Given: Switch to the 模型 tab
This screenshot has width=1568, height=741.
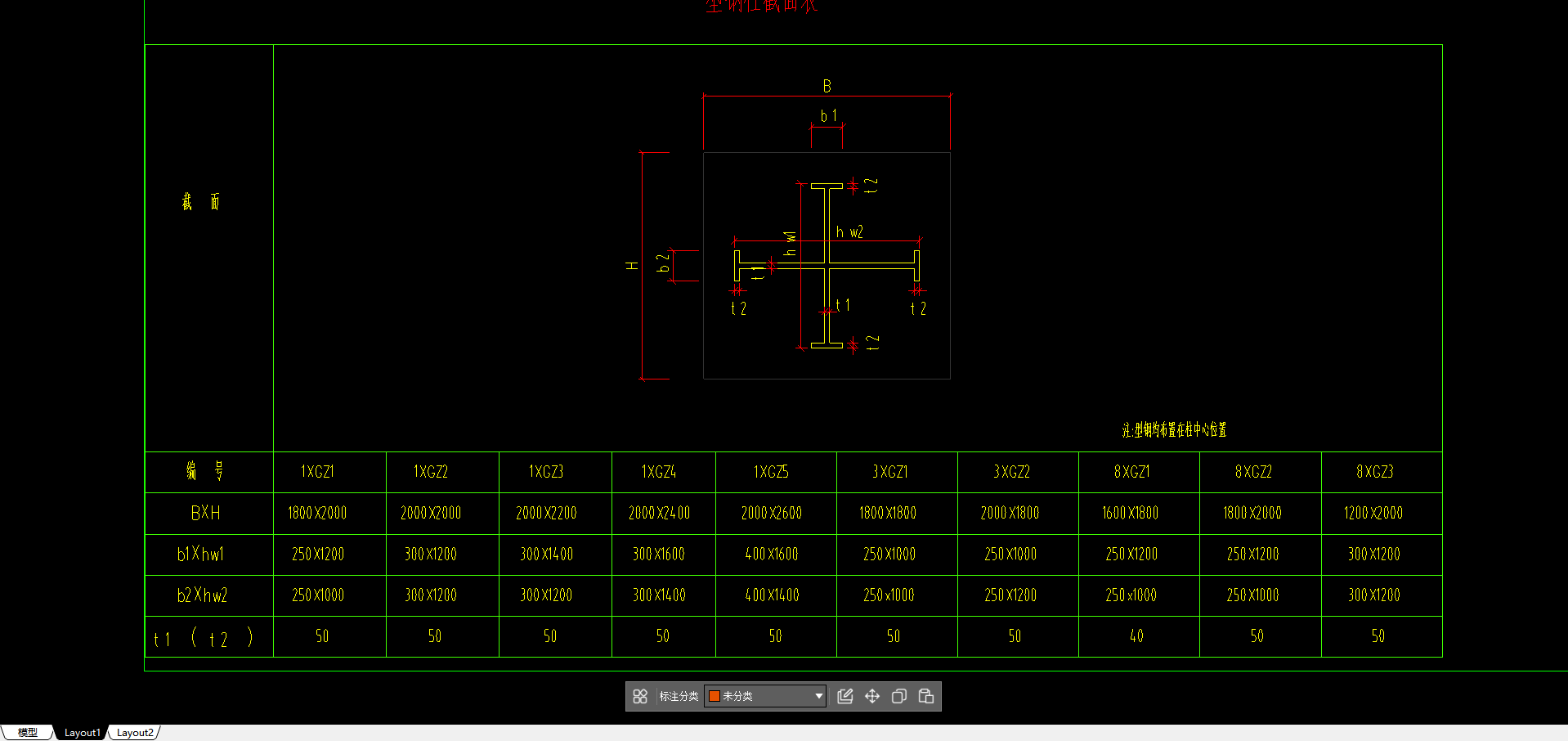Looking at the screenshot, I should pyautogui.click(x=28, y=732).
